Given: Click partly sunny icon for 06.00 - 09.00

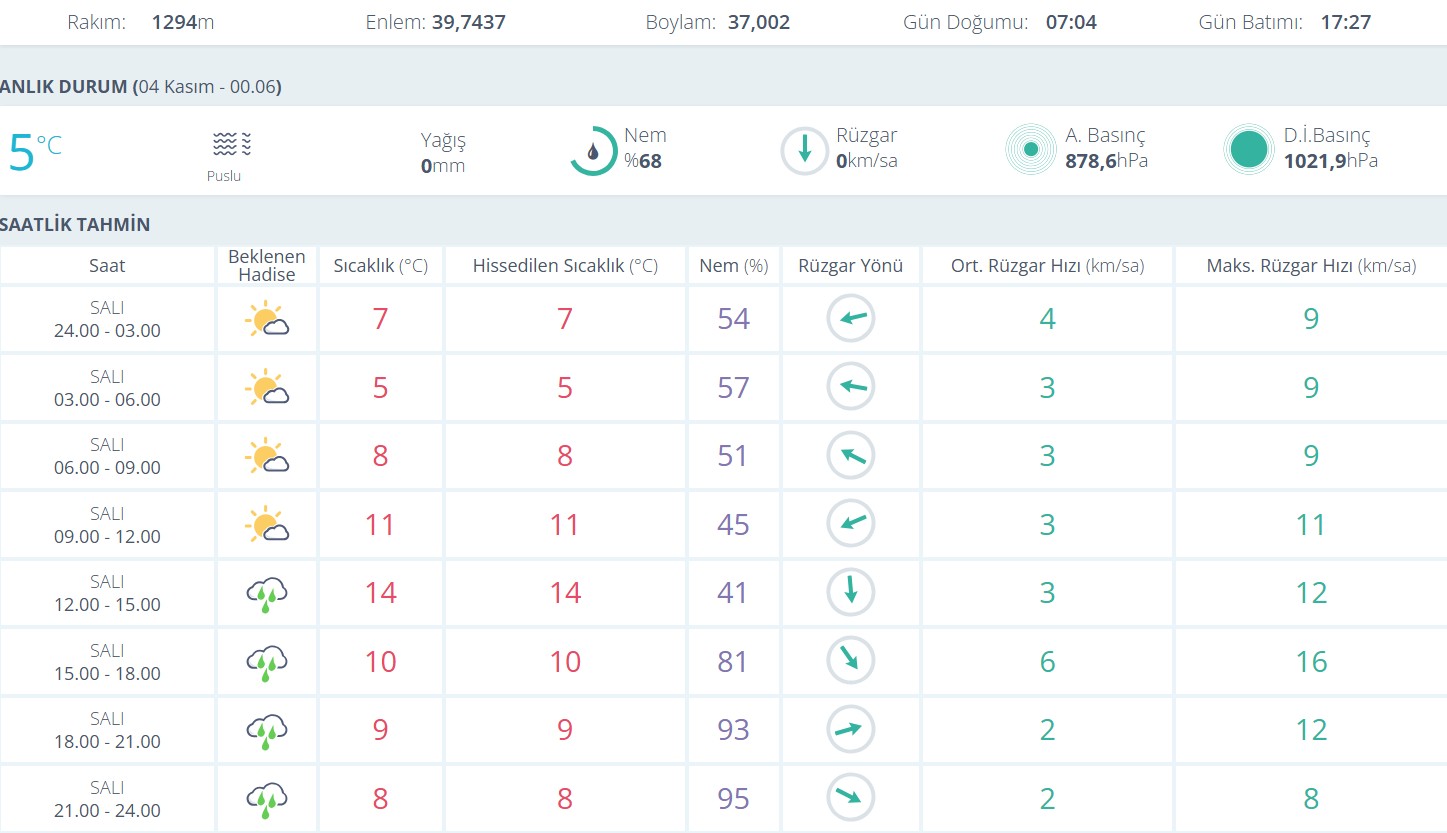Looking at the screenshot, I should (266, 457).
